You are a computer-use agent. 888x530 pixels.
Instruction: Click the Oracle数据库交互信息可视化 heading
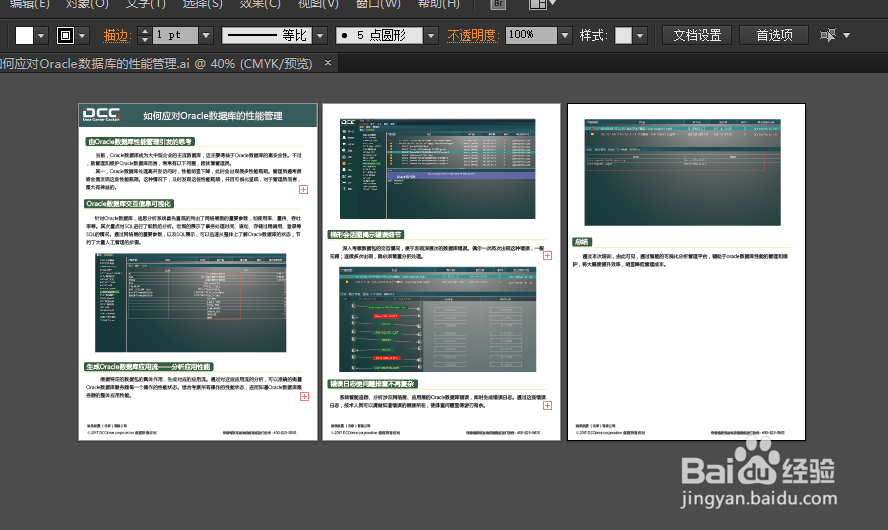[129, 204]
